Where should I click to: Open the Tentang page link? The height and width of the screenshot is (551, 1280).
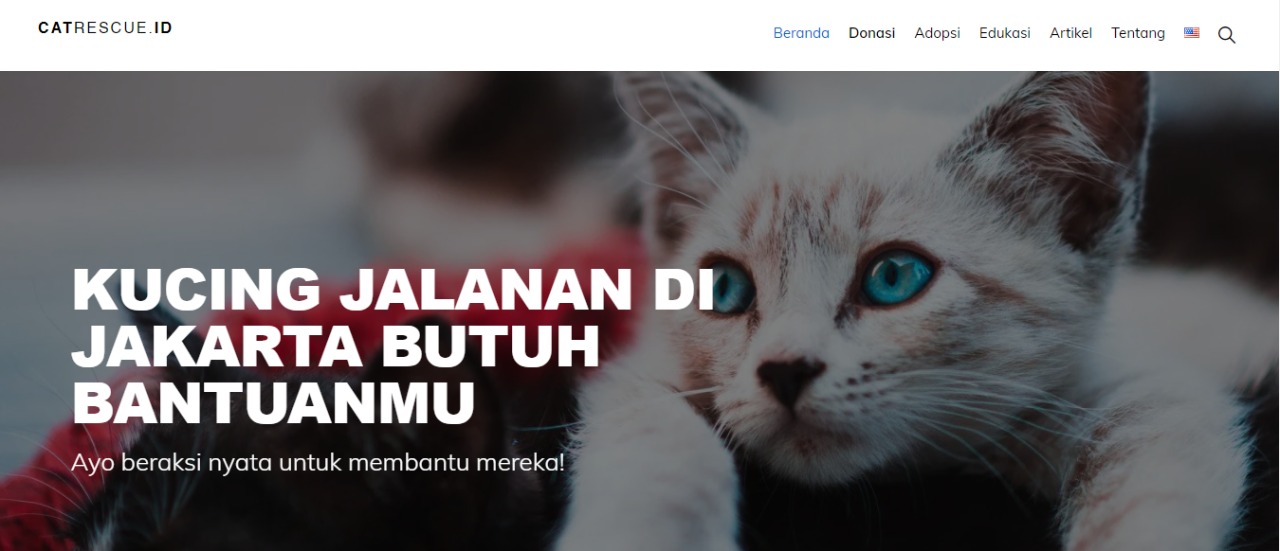1138,33
